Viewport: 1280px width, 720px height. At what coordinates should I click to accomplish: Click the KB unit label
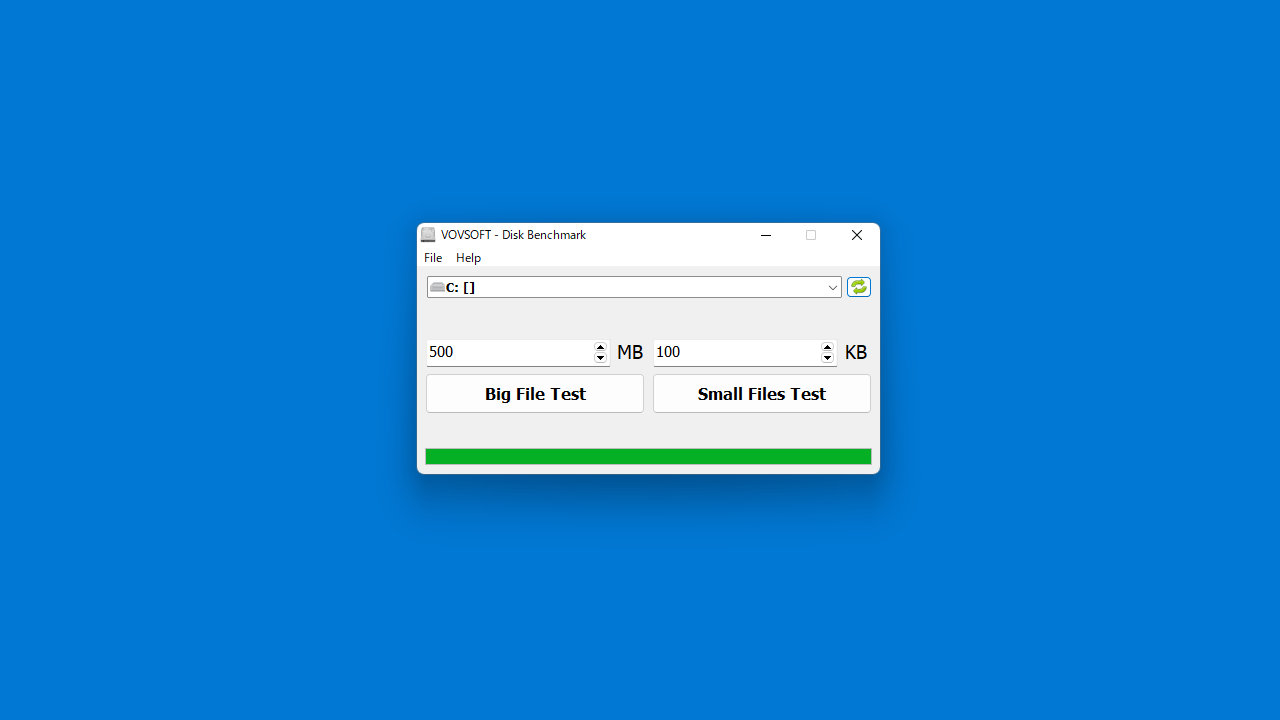(856, 353)
